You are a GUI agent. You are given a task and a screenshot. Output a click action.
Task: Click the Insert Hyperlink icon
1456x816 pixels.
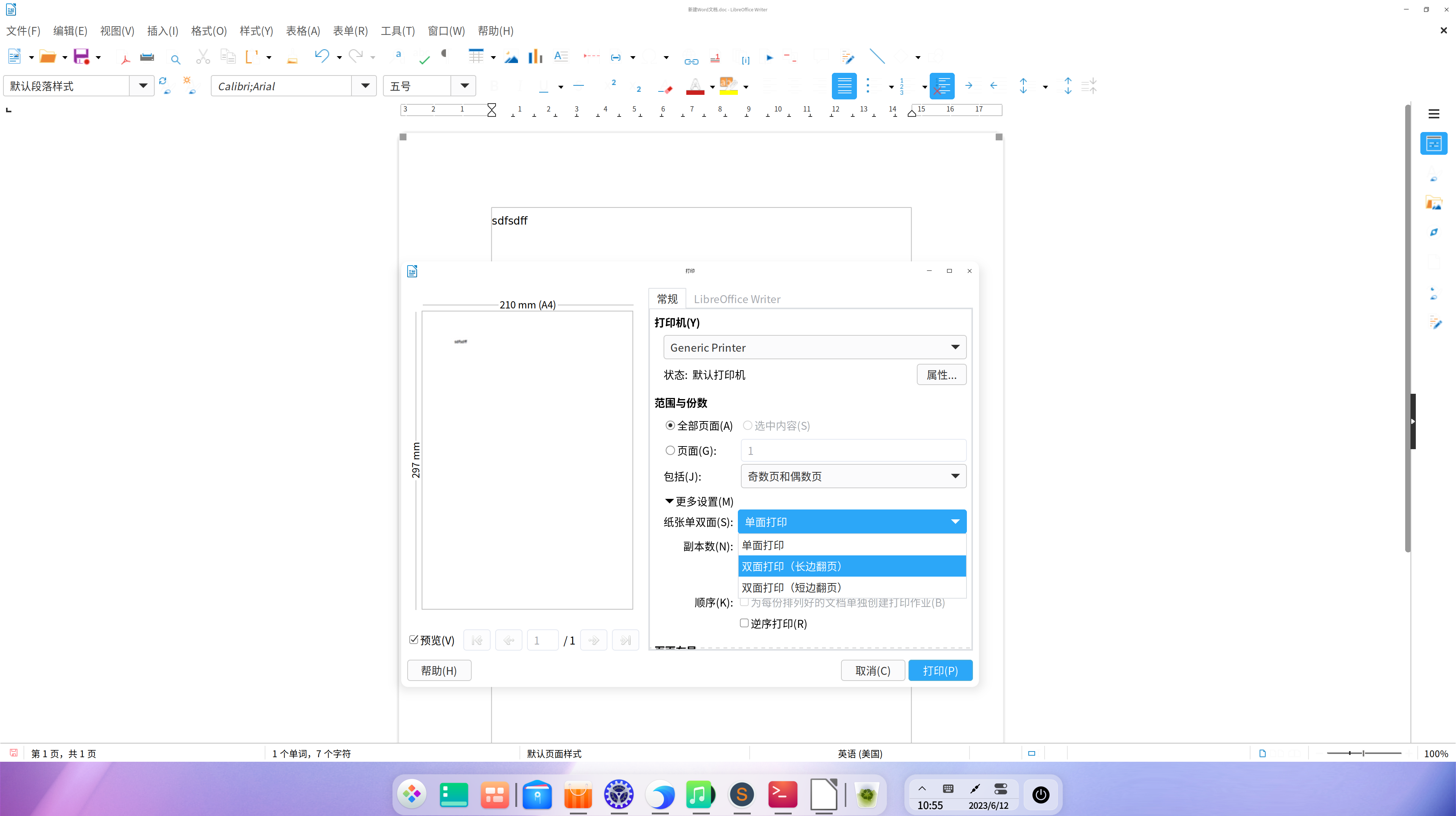pos(691,57)
